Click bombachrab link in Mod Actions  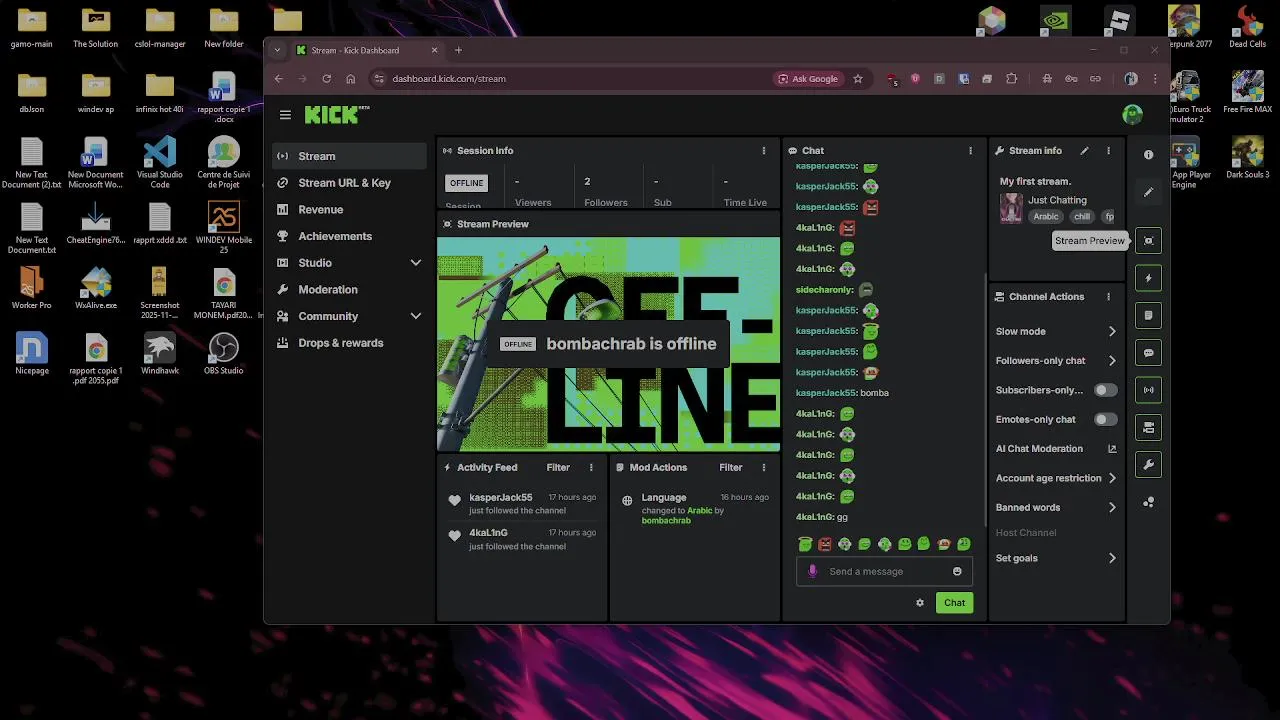[666, 521]
